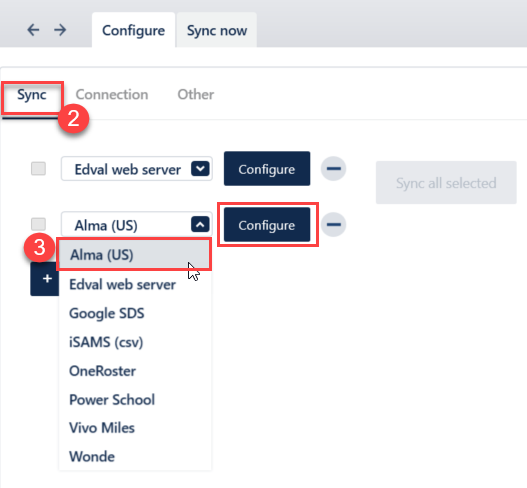Go forward with the right arrow
527x488 pixels.
60,30
